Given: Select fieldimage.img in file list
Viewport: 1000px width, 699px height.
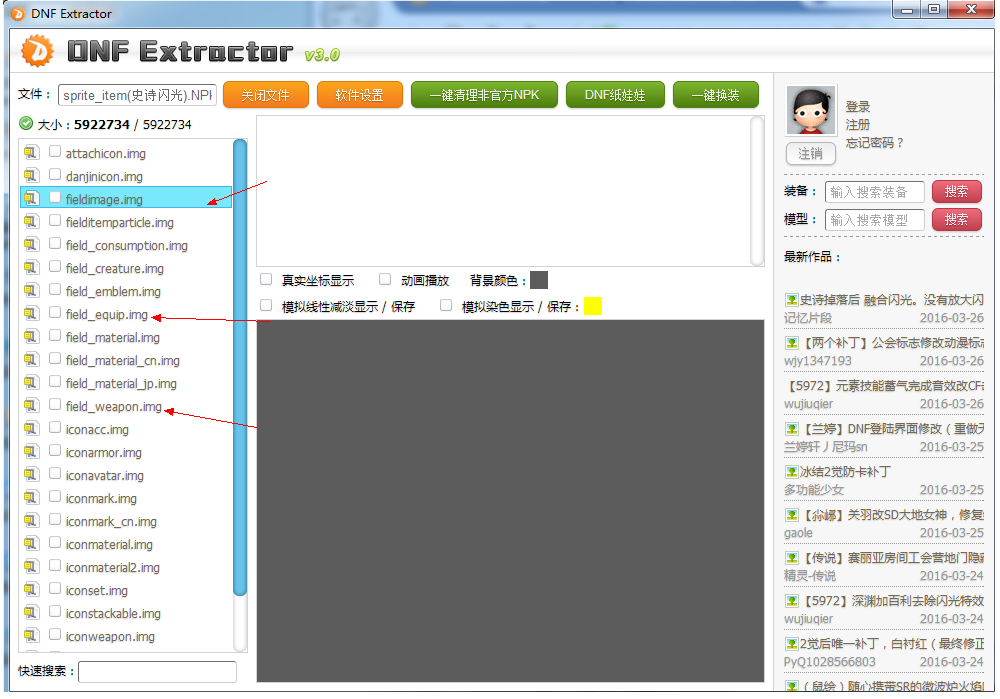Looking at the screenshot, I should [x=104, y=199].
